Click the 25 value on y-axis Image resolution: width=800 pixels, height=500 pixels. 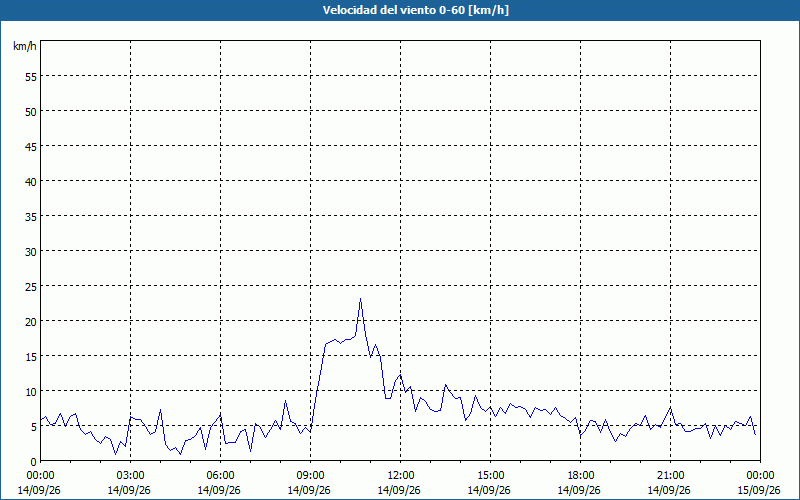click(31, 287)
